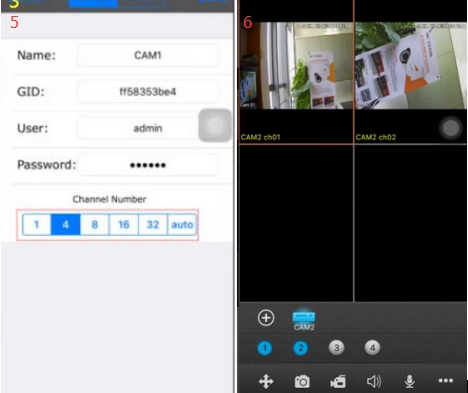The height and width of the screenshot is (393, 468).
Task: Tap the Name field containing CAM1
Action: (148, 55)
